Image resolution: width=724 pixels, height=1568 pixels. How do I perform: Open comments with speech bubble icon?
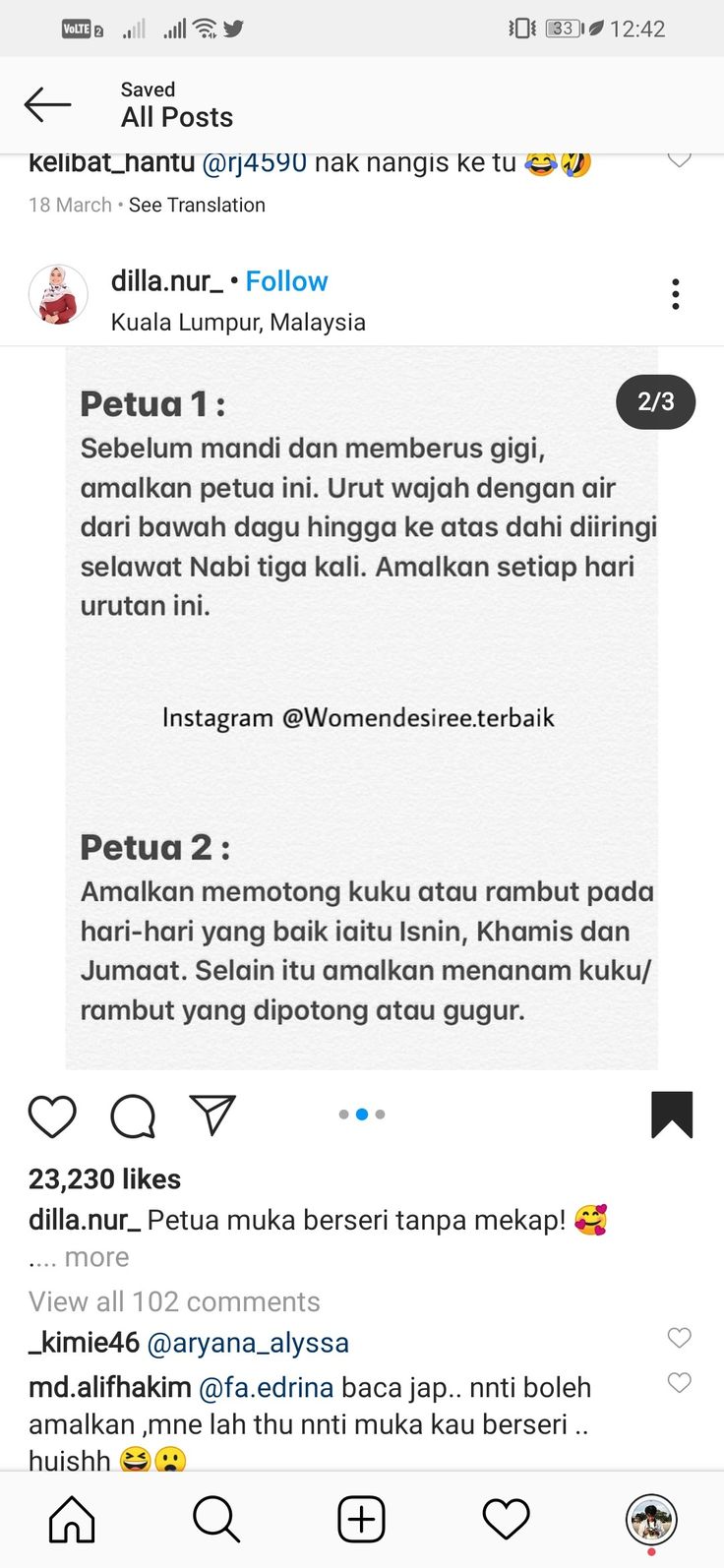click(133, 1116)
